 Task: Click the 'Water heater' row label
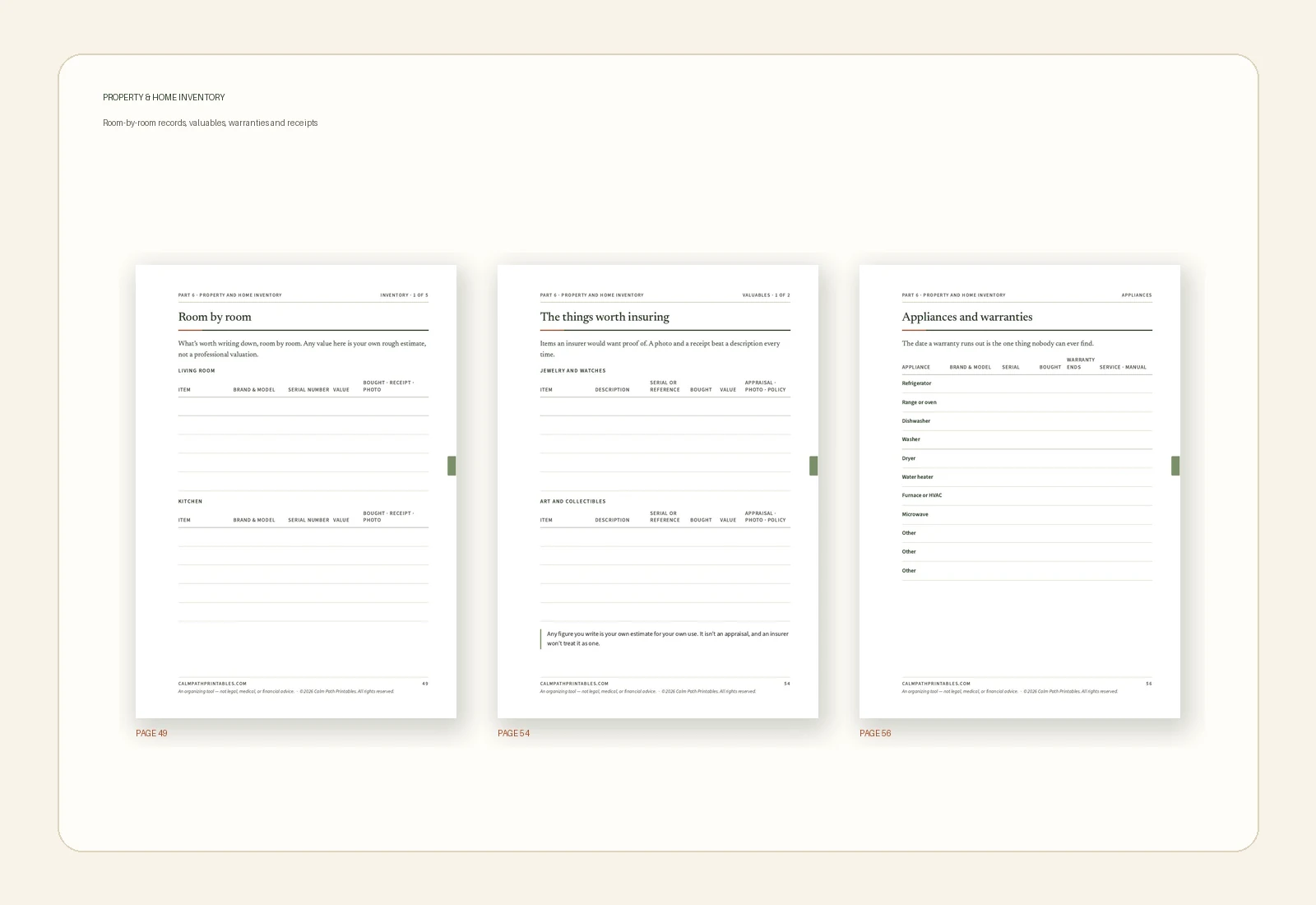click(917, 477)
